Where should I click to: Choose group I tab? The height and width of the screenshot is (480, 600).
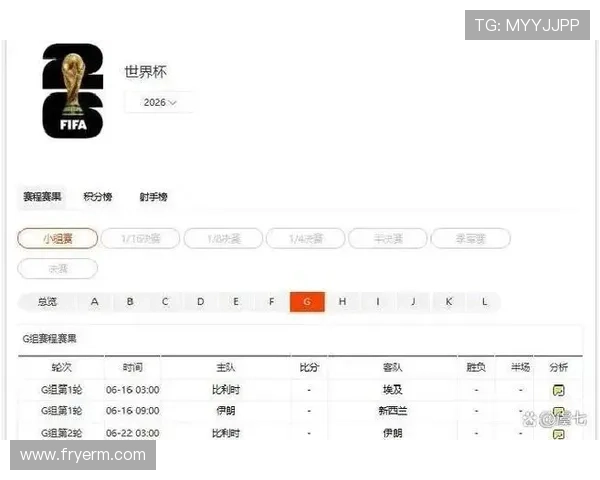(x=378, y=302)
